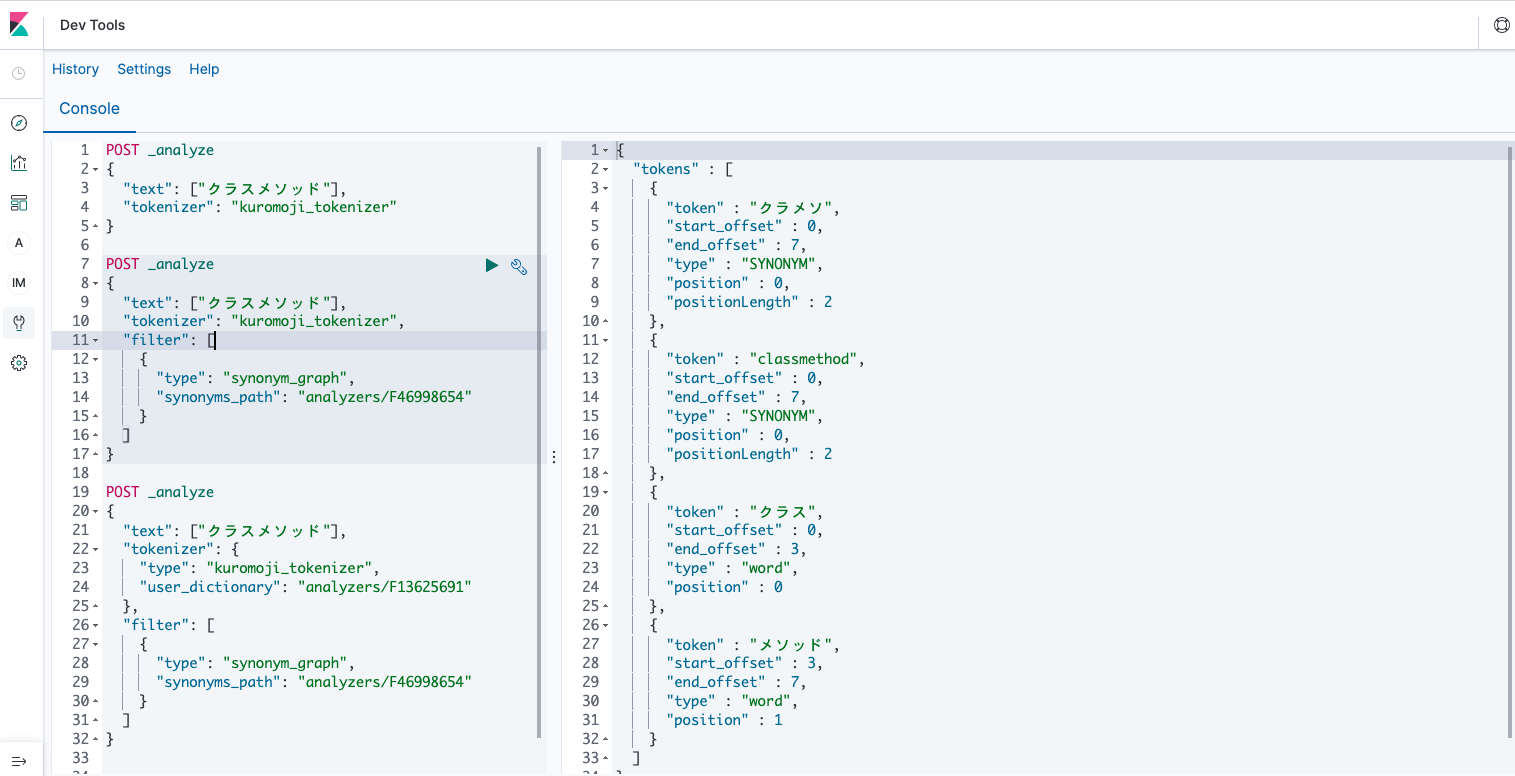Open Discover compass icon in sidebar
1515x776 pixels.
[x=19, y=123]
